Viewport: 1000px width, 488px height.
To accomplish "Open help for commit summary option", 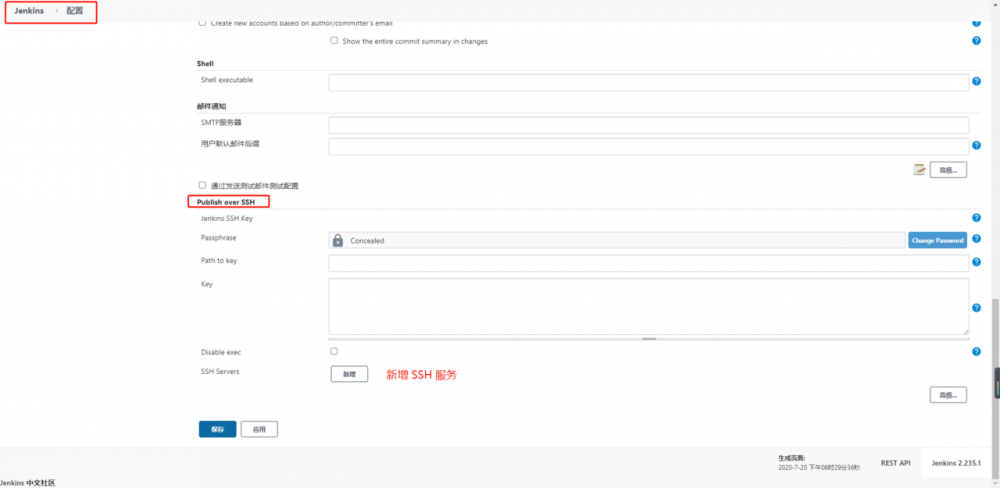I will tap(976, 41).
